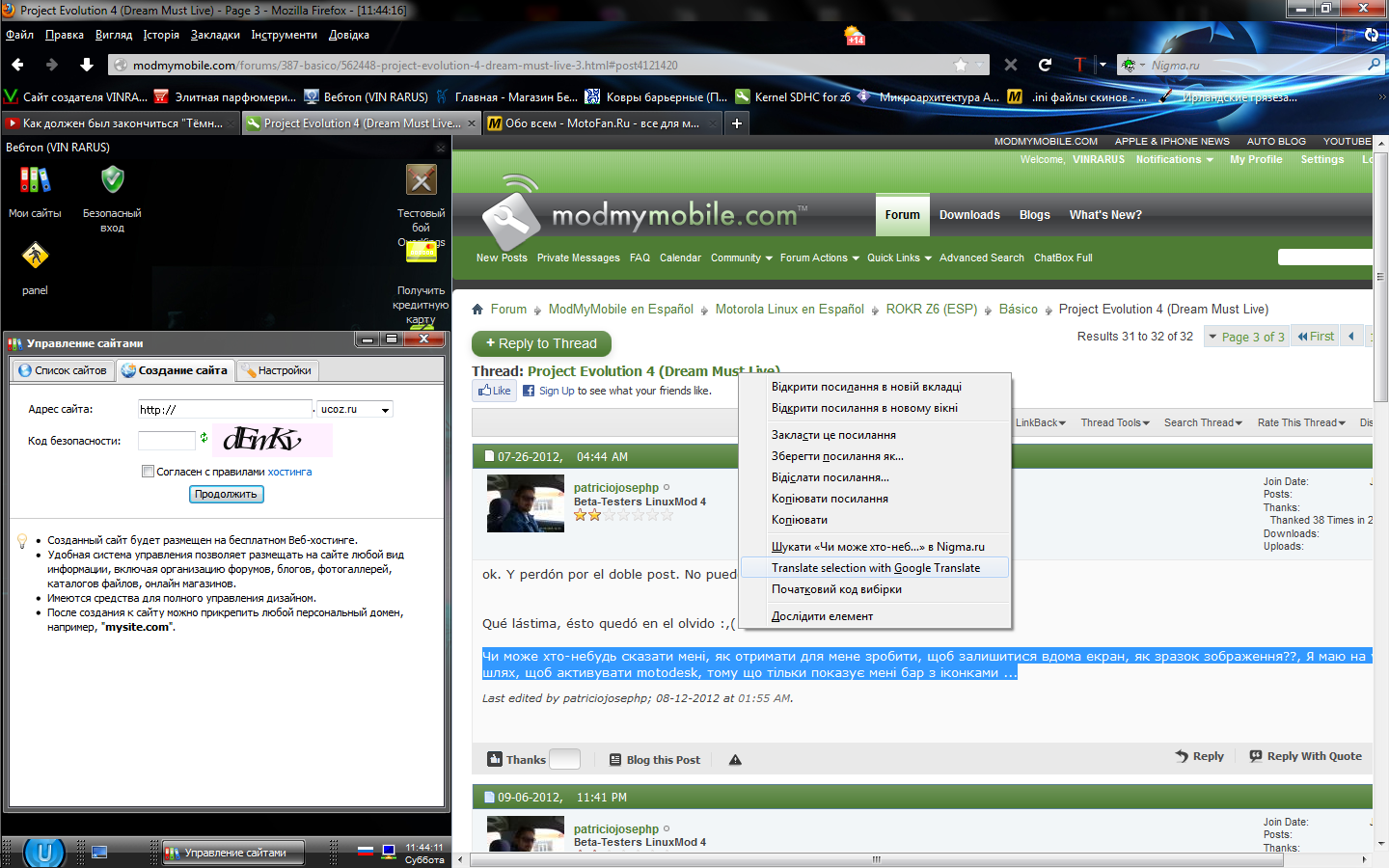1389x868 pixels.
Task: Select 'Translate selection with Google Translate'
Action: [875, 568]
